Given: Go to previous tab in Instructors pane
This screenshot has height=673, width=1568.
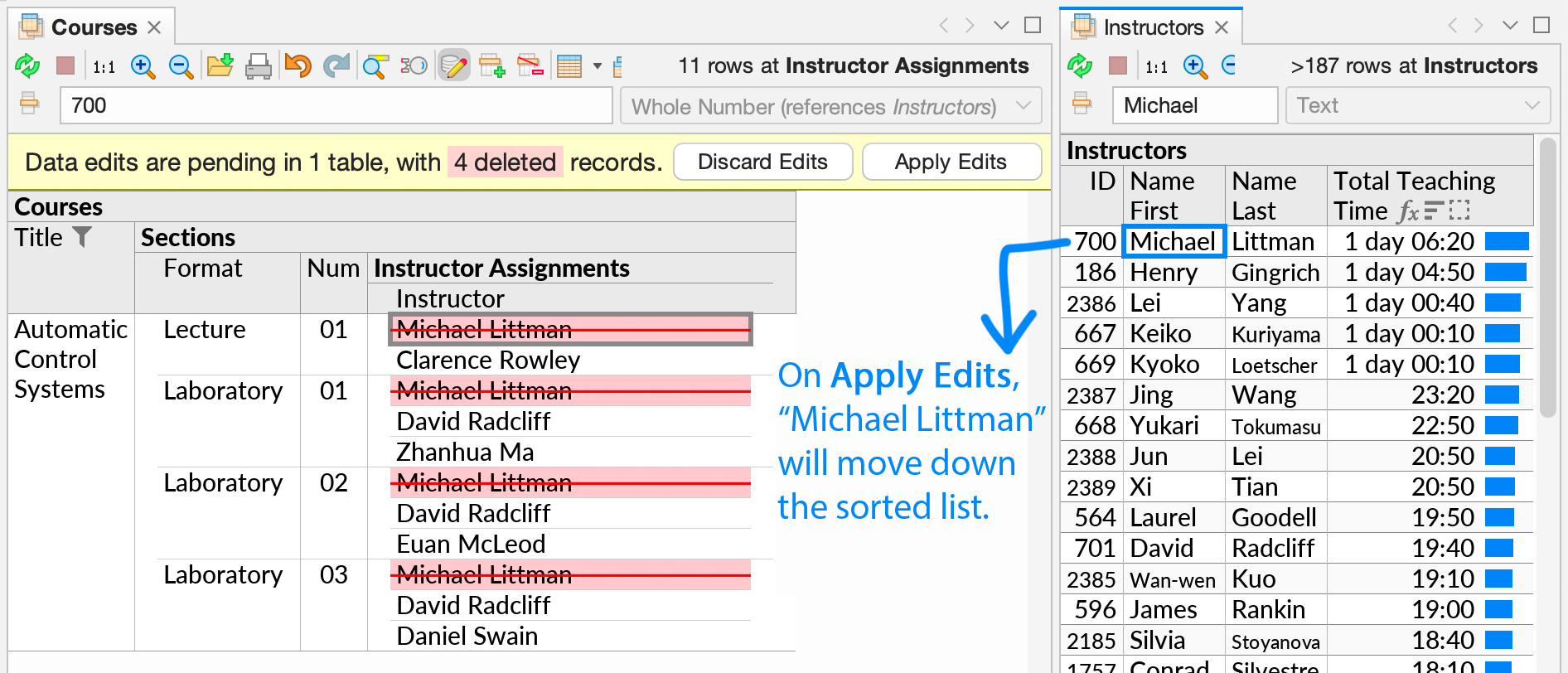Looking at the screenshot, I should (x=1452, y=26).
